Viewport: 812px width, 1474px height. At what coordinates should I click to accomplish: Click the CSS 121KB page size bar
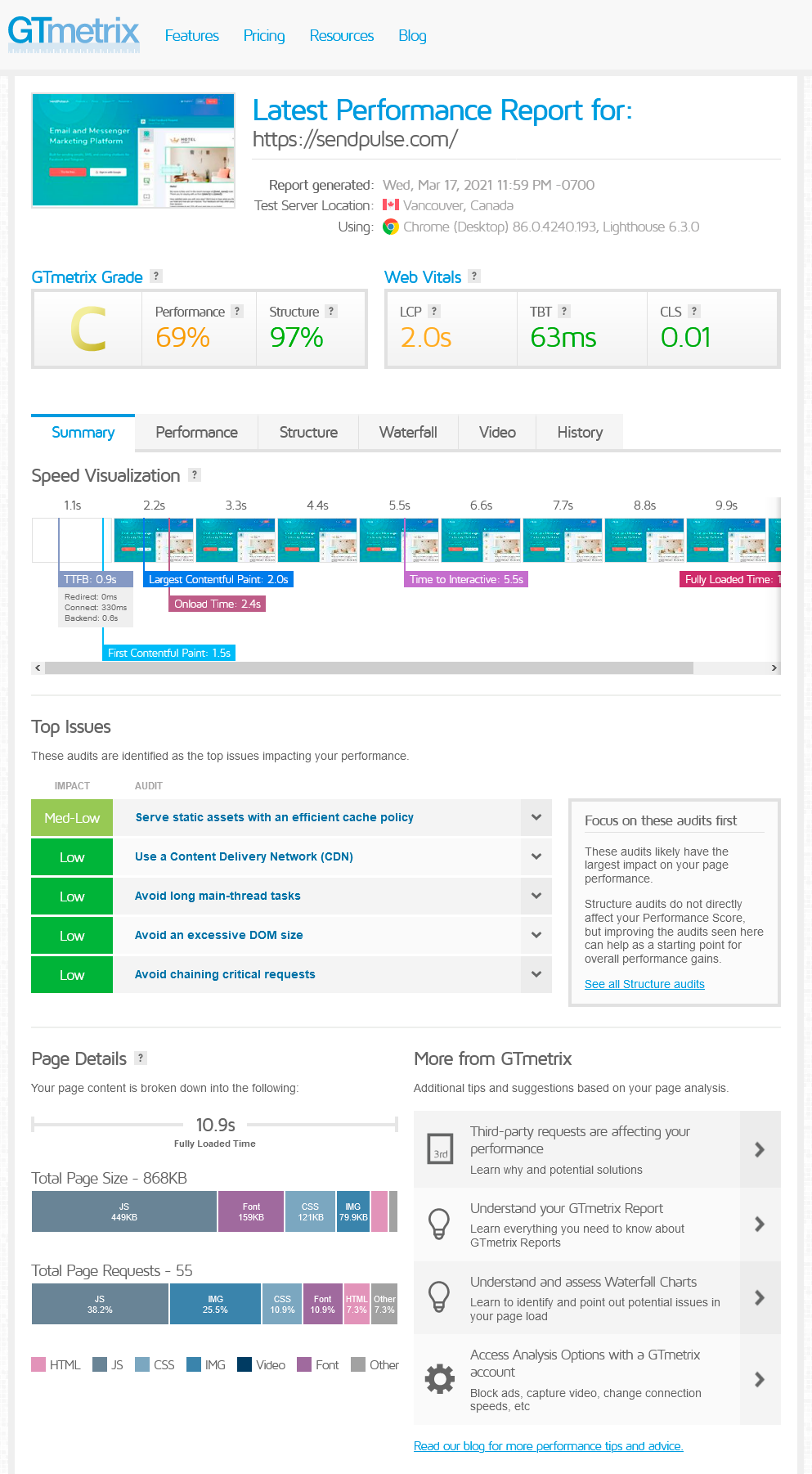(311, 1211)
